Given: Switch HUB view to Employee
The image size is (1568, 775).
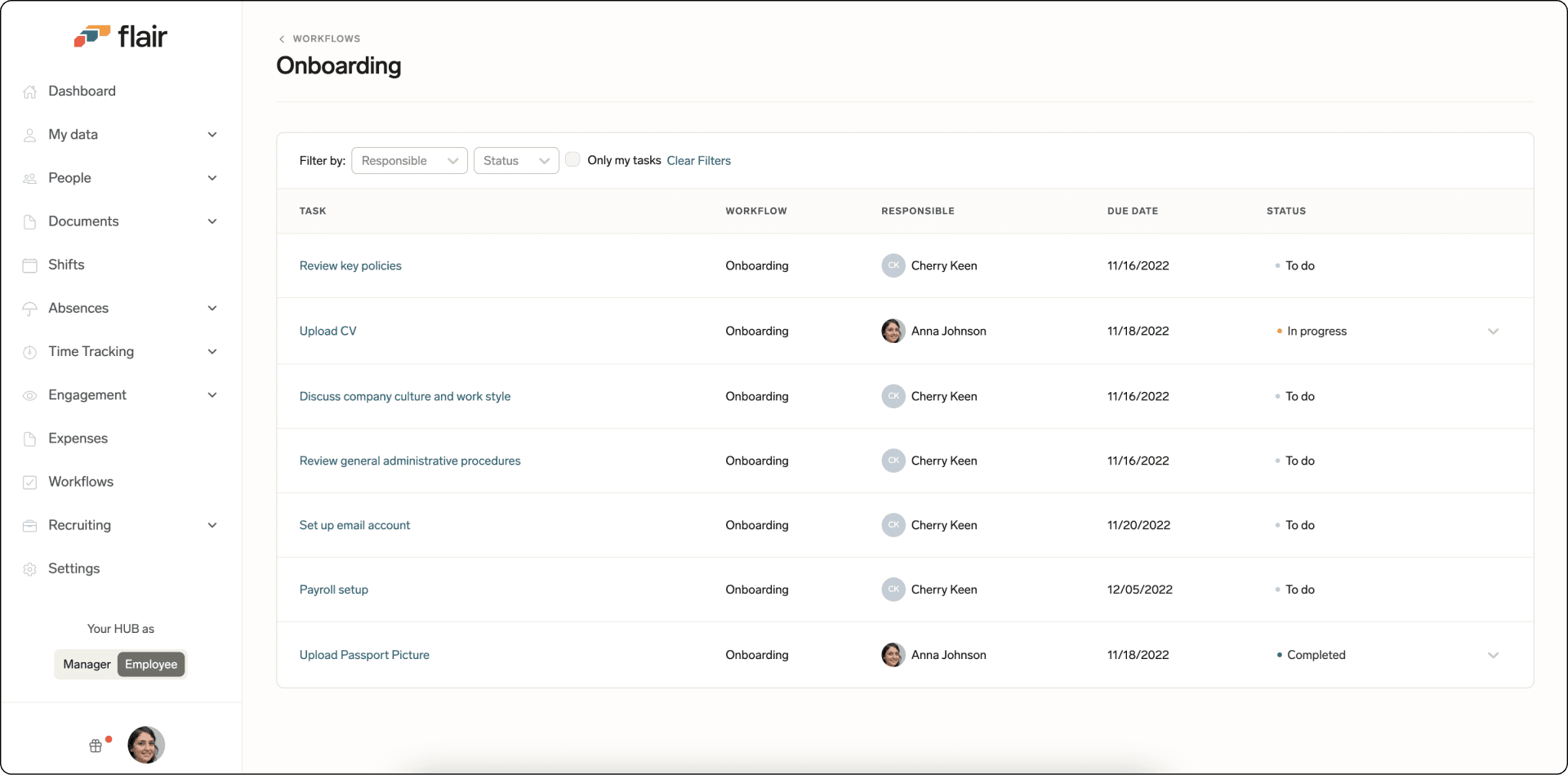Looking at the screenshot, I should point(151,664).
